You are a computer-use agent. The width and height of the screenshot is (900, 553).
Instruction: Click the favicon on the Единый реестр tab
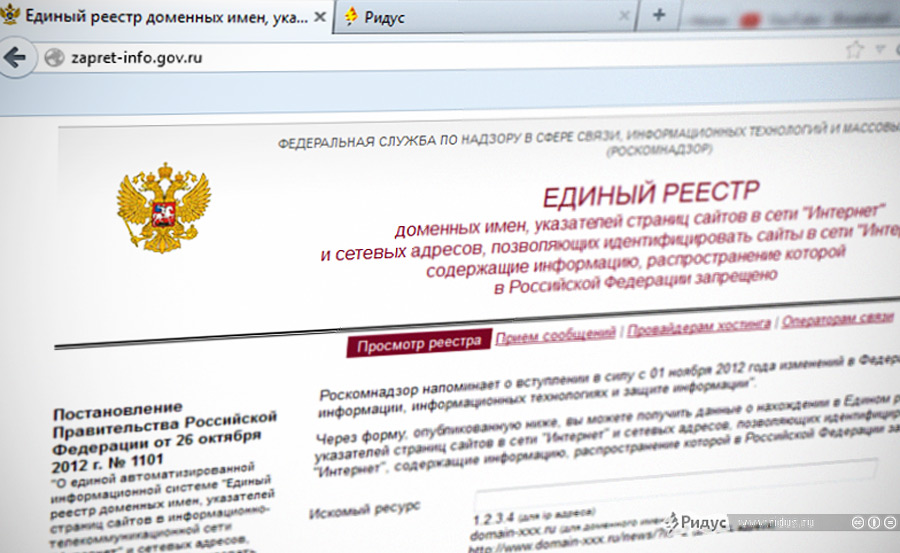pos(10,14)
